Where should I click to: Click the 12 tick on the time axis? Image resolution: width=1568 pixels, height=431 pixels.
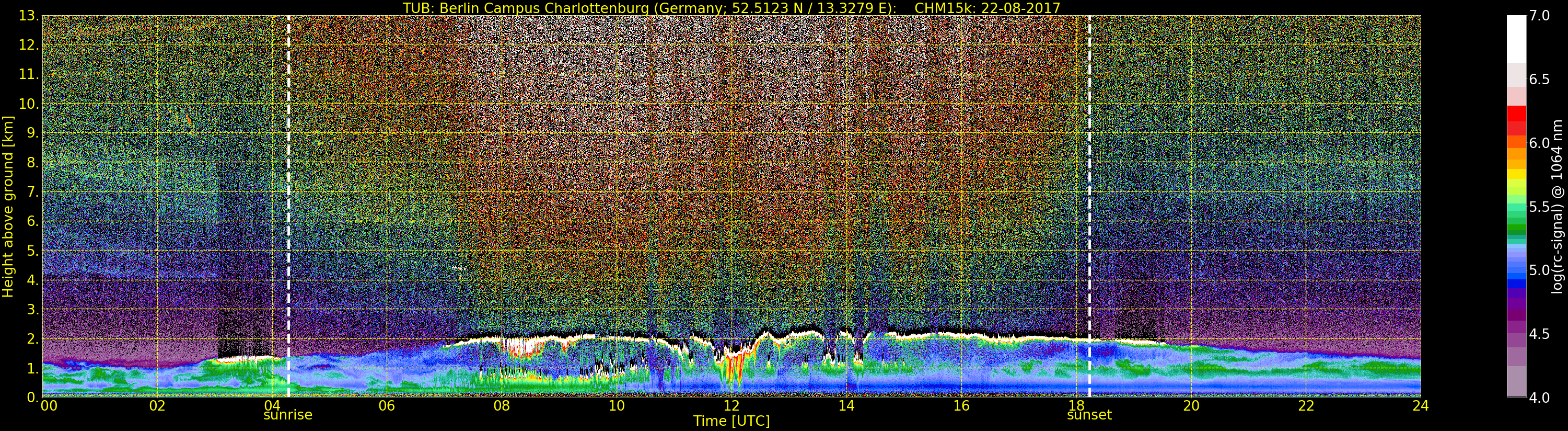[731, 406]
